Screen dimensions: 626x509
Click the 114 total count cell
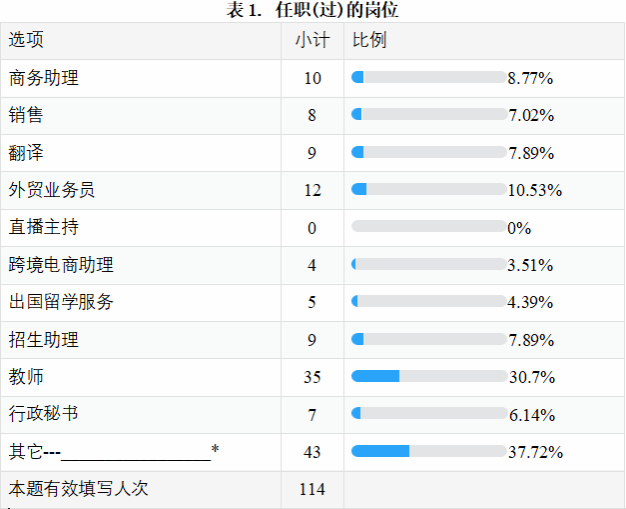(312, 489)
